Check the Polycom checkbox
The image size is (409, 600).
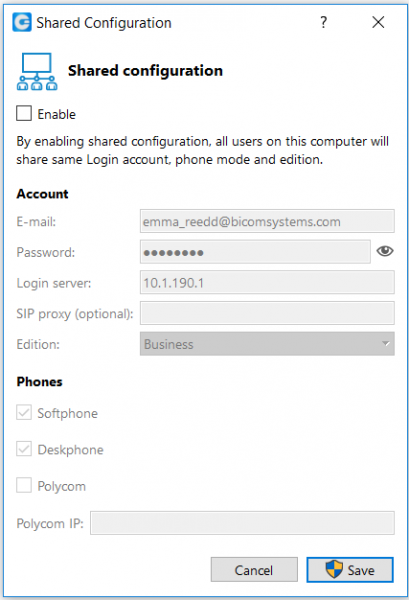pos(24,485)
